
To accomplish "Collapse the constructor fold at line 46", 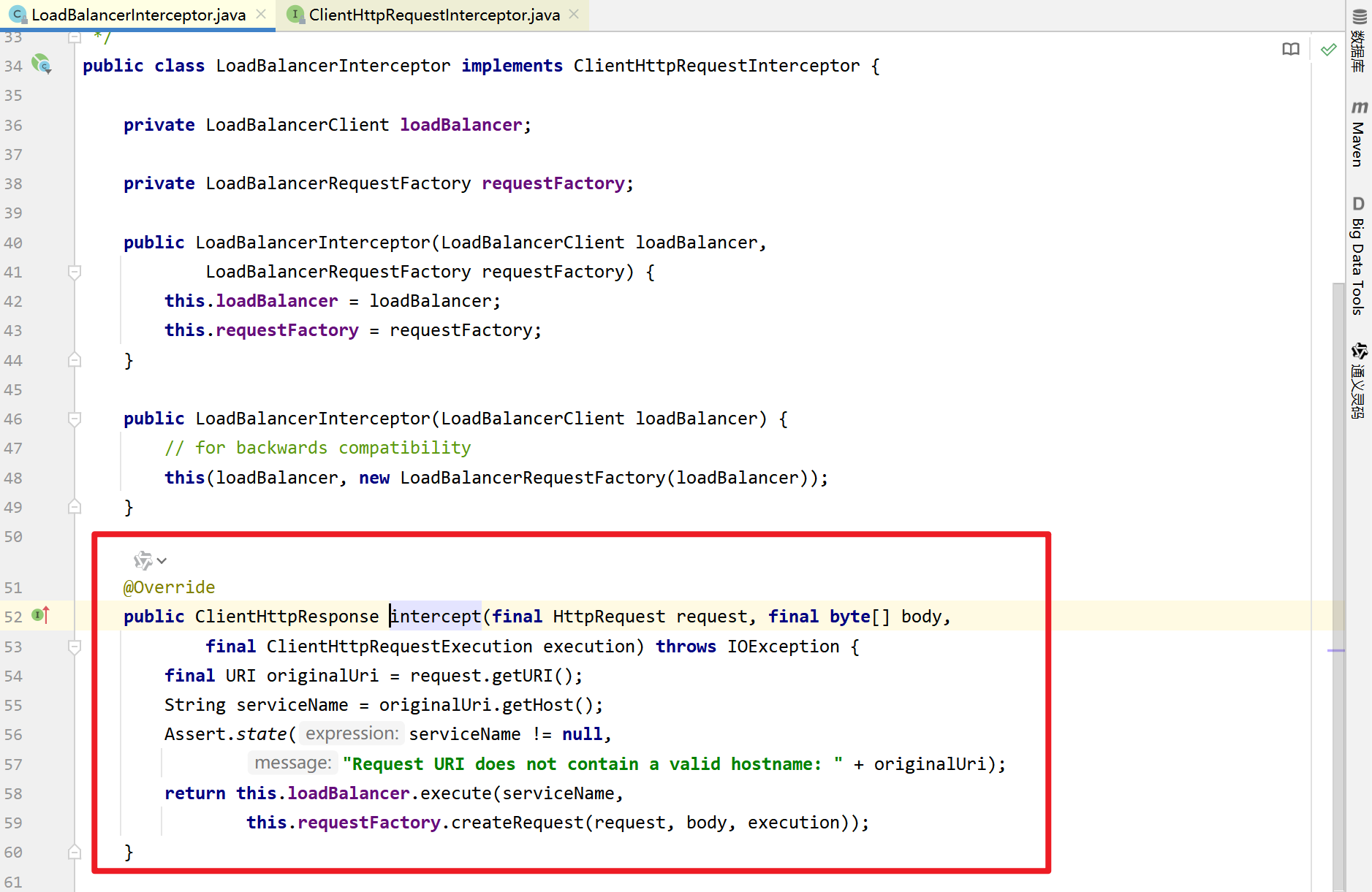I will coord(74,419).
